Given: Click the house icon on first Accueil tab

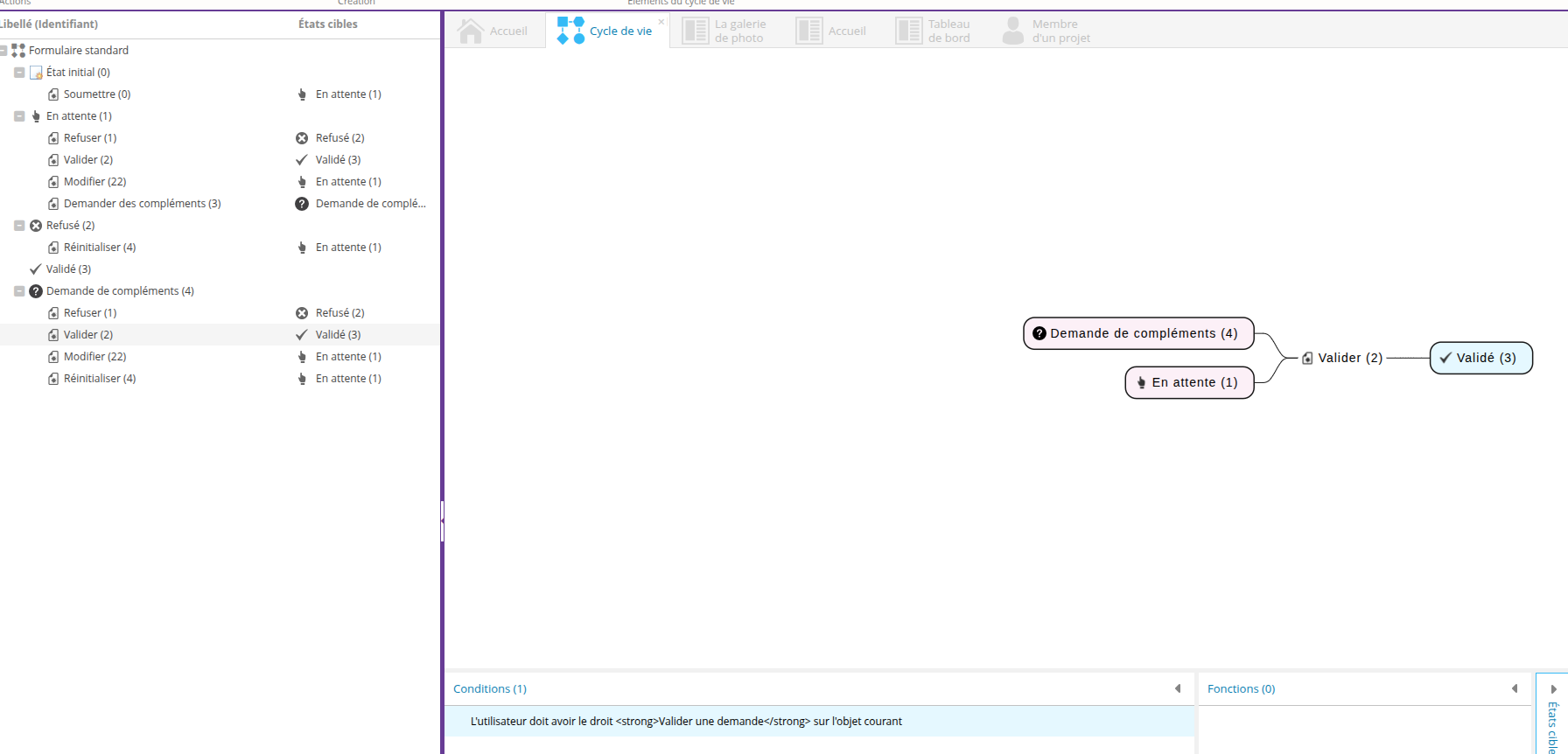Looking at the screenshot, I should tap(471, 31).
